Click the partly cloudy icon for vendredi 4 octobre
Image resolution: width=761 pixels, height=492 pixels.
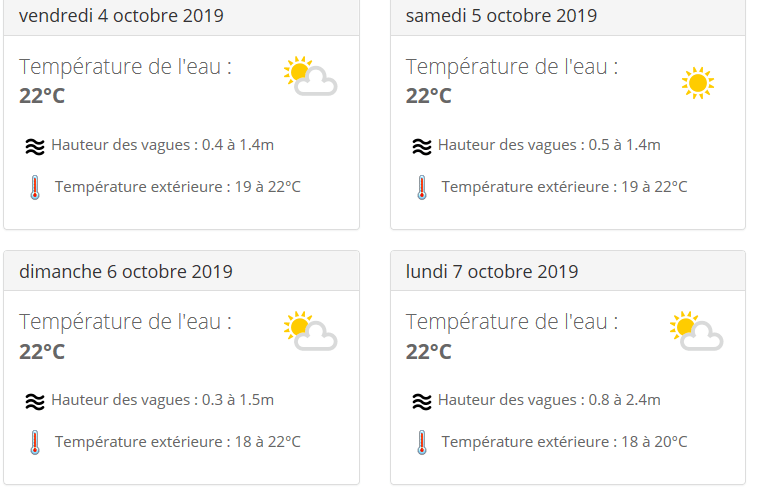click(x=310, y=76)
